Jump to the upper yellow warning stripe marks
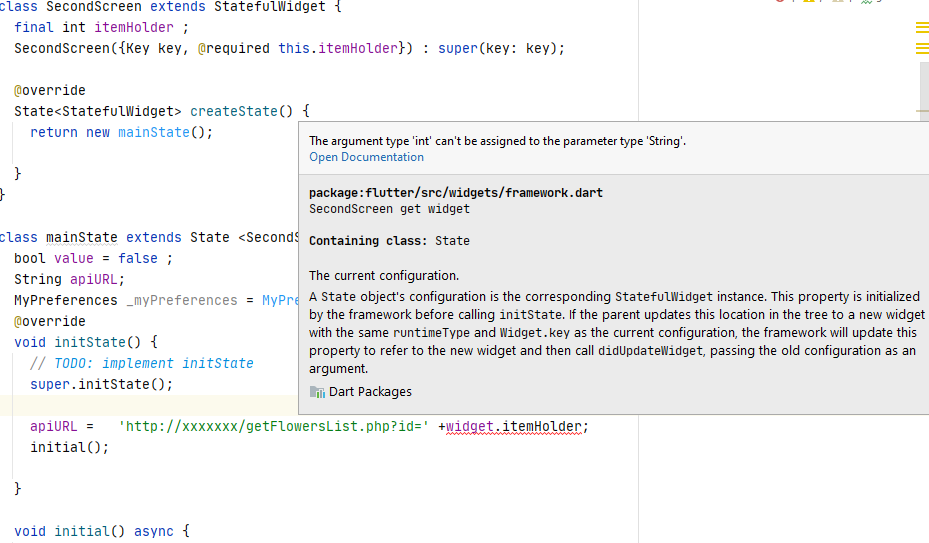 tap(922, 27)
